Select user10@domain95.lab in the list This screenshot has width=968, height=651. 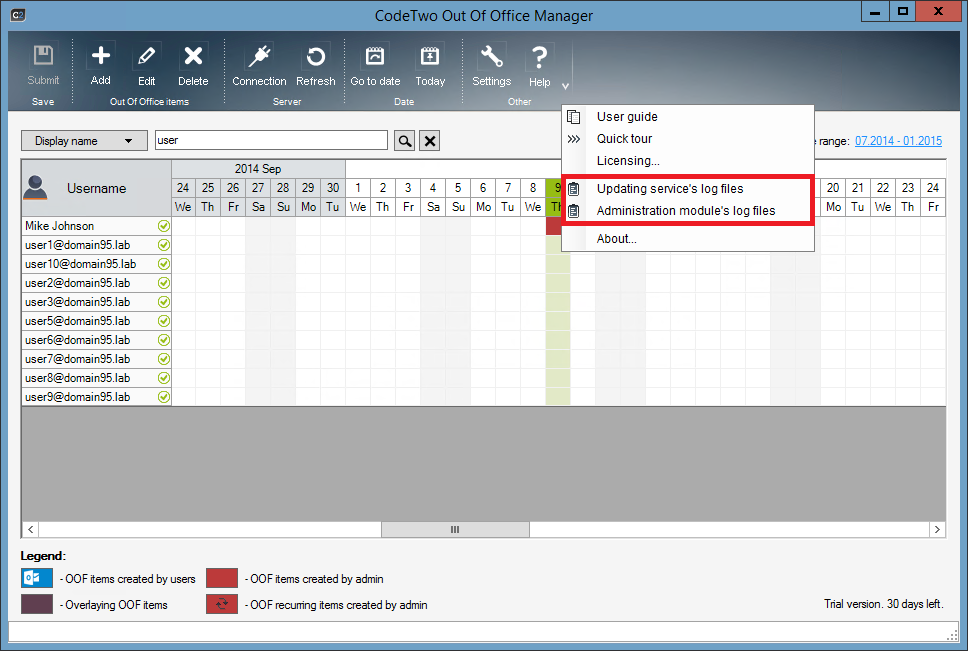[x=96, y=264]
